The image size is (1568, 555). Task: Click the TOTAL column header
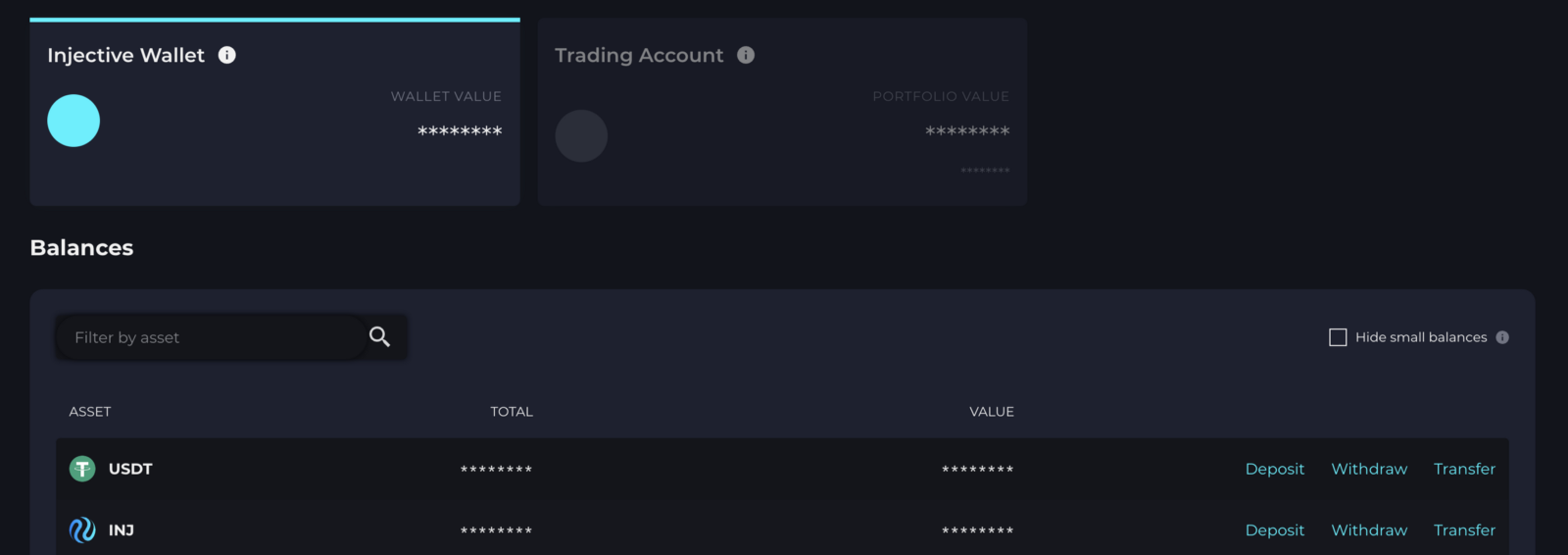(x=512, y=412)
